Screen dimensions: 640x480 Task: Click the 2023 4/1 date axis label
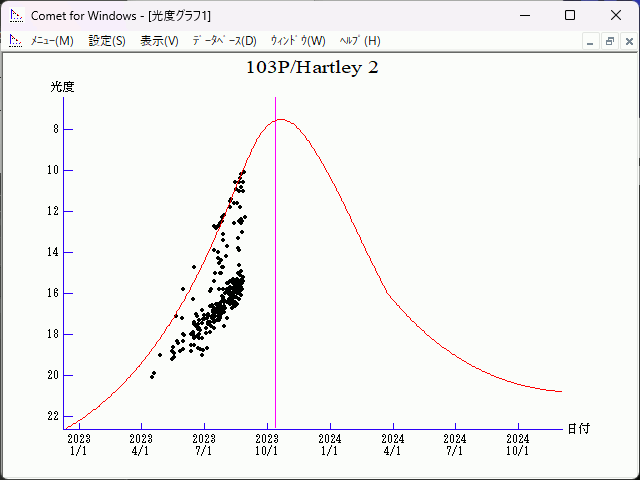click(141, 445)
